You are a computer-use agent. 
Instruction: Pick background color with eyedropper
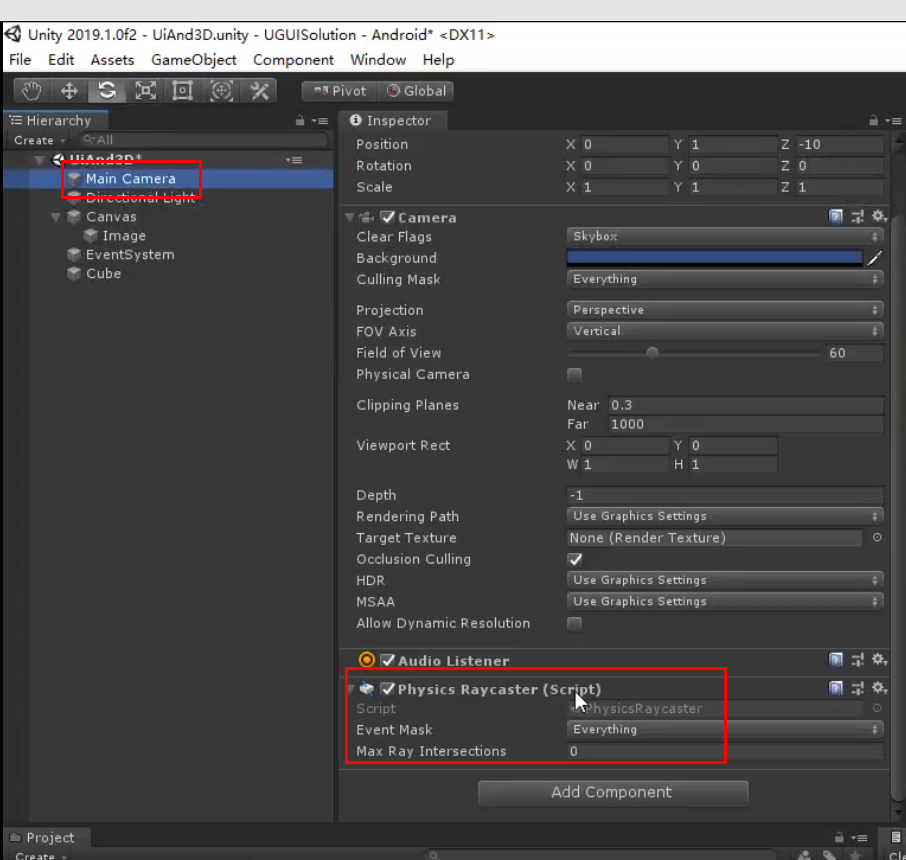(x=875, y=258)
